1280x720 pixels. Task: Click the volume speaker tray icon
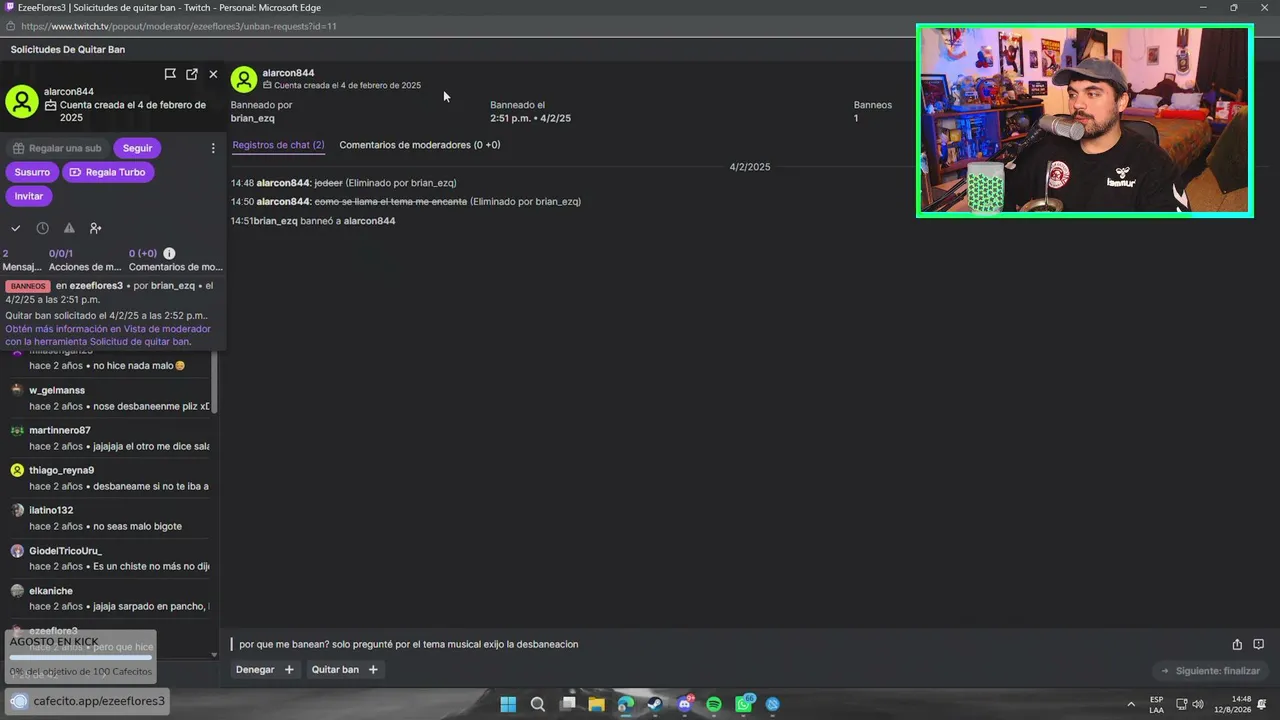click(1198, 704)
